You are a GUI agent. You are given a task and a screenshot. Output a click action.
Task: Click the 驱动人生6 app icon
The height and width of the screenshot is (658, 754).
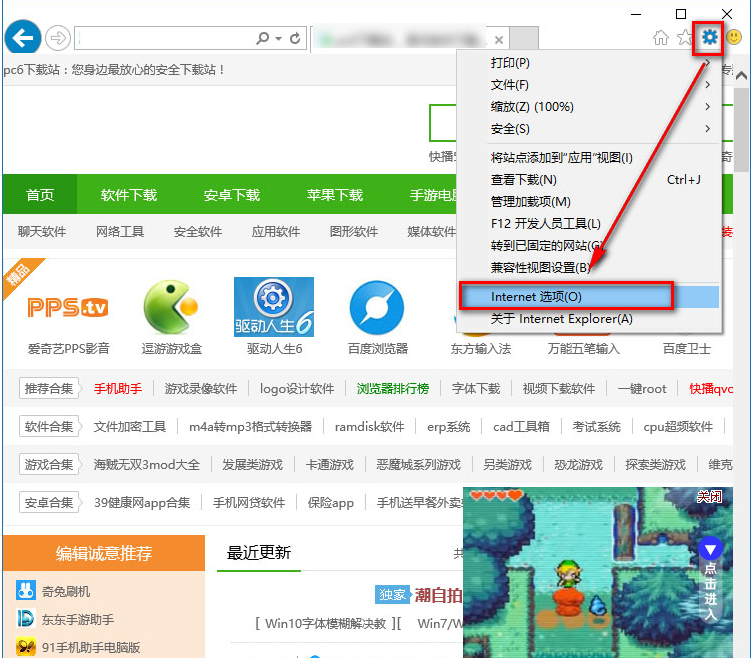coord(274,307)
